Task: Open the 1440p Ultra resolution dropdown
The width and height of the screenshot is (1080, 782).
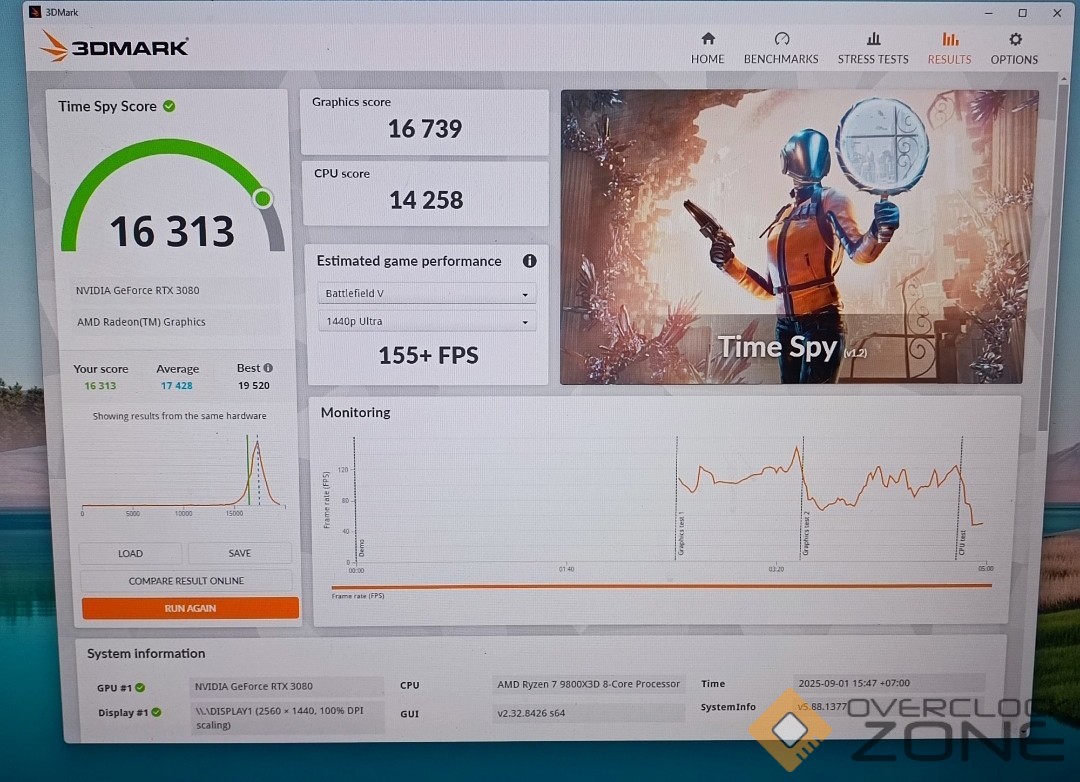Action: [426, 321]
